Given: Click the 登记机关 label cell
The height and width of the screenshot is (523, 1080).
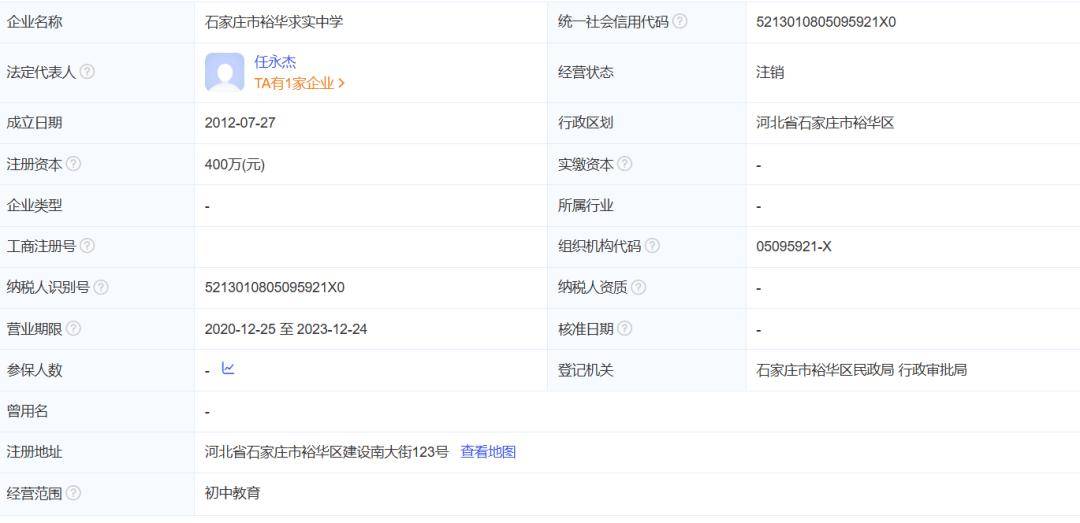Looking at the screenshot, I should [x=647, y=370].
